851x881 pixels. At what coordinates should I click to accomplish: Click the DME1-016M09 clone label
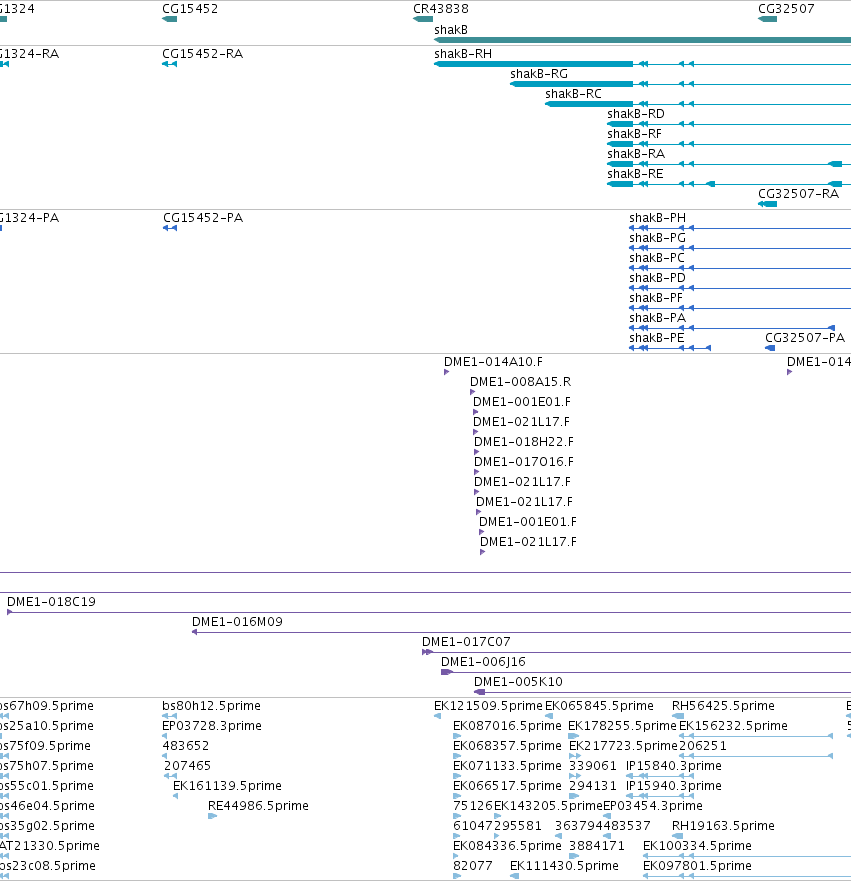click(x=237, y=622)
